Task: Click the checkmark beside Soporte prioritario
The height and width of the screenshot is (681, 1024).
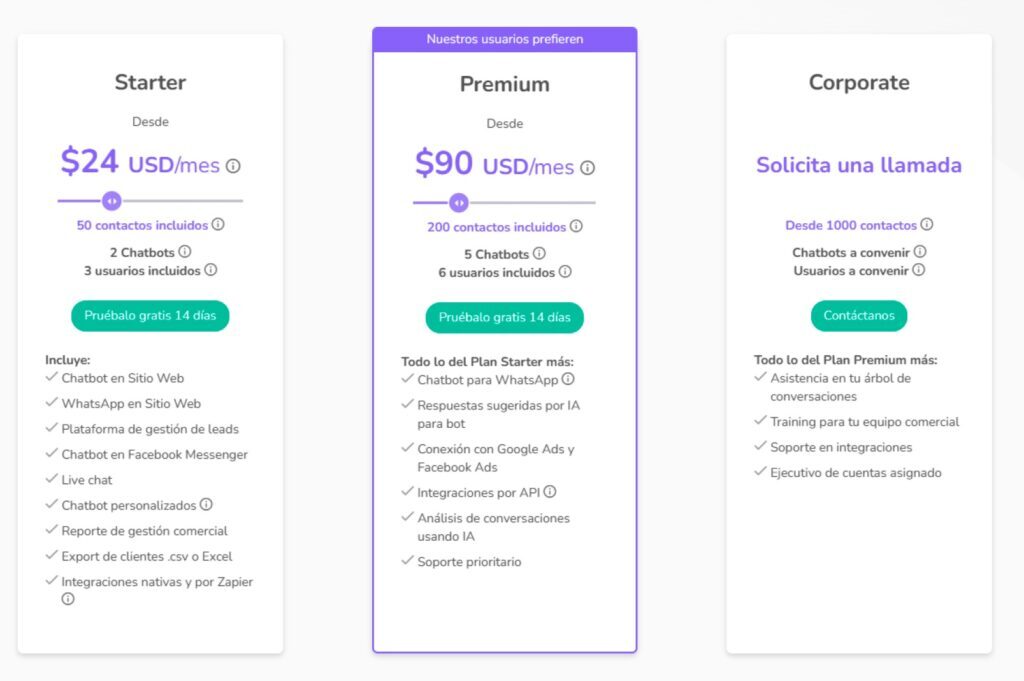Action: (x=406, y=562)
